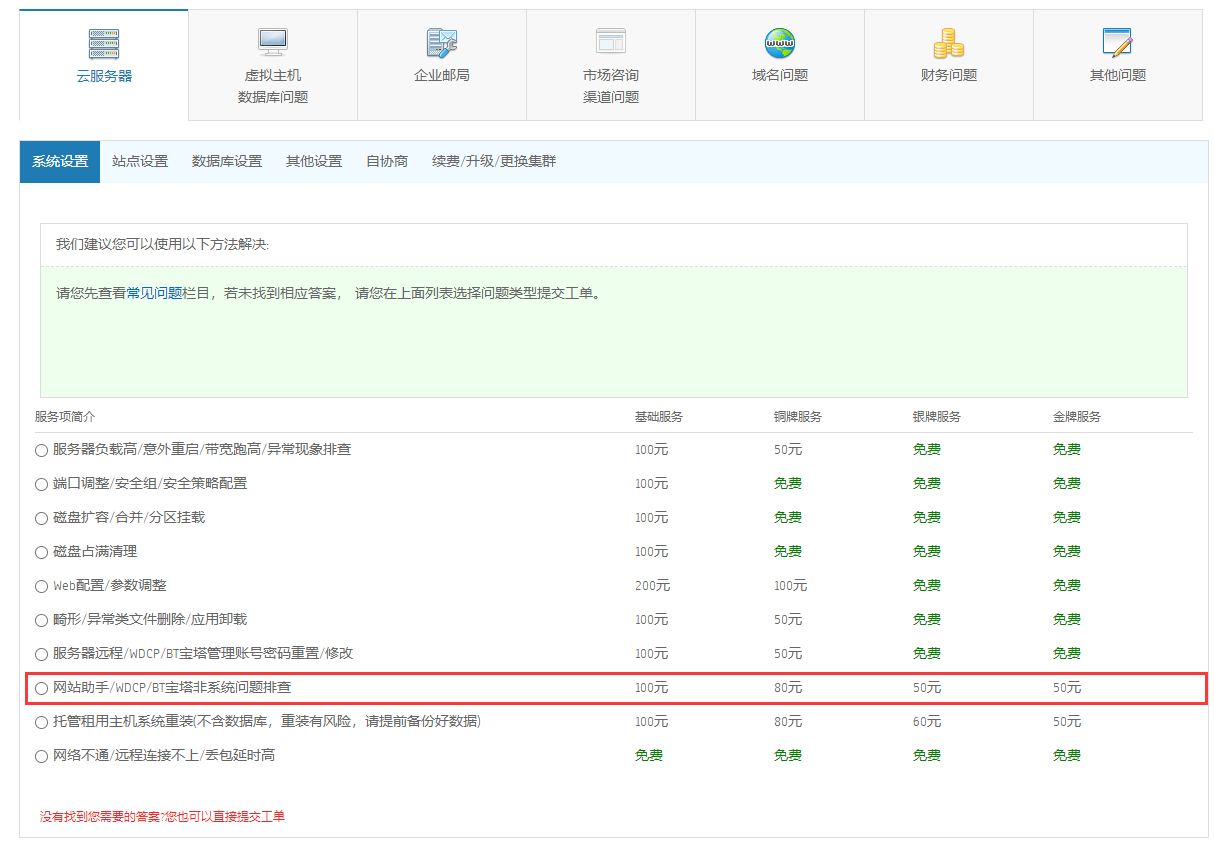Click 我们建议您可以使用以下方法解决 heading
1214x847 pixels.
pyautogui.click(x=162, y=245)
